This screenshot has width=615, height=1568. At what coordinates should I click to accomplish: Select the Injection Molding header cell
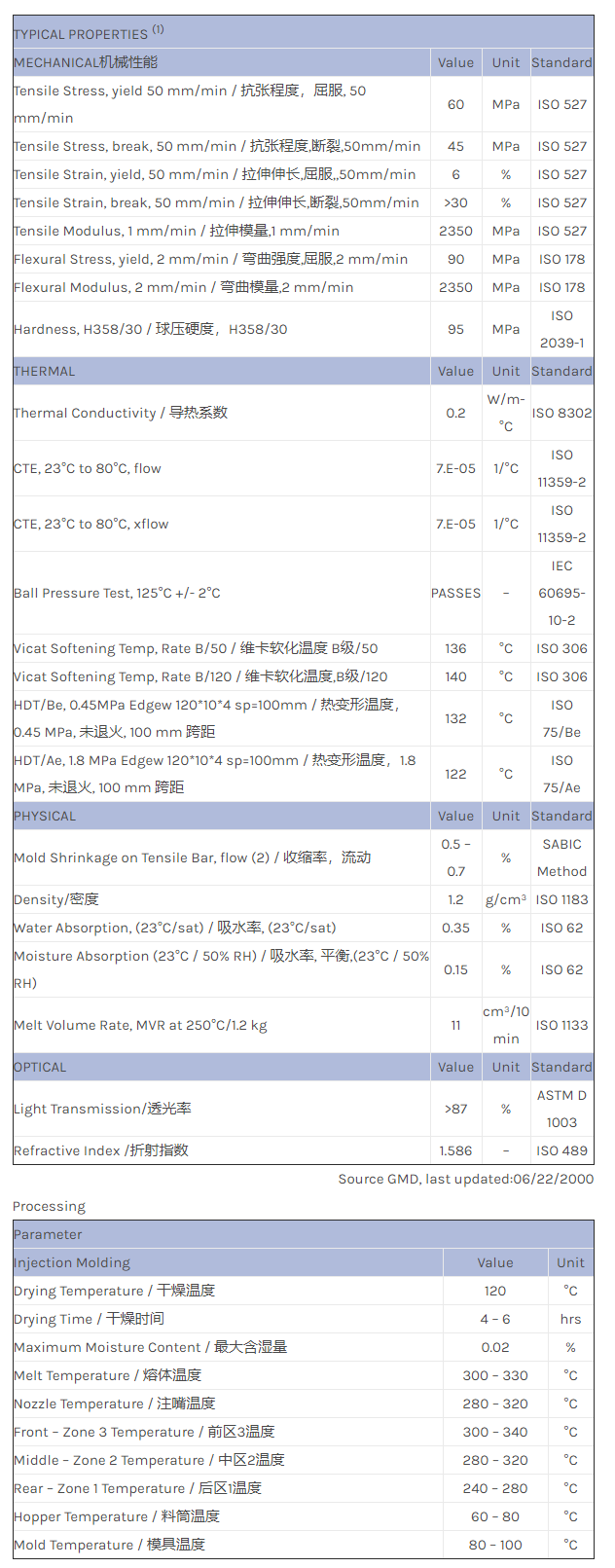(72, 1262)
